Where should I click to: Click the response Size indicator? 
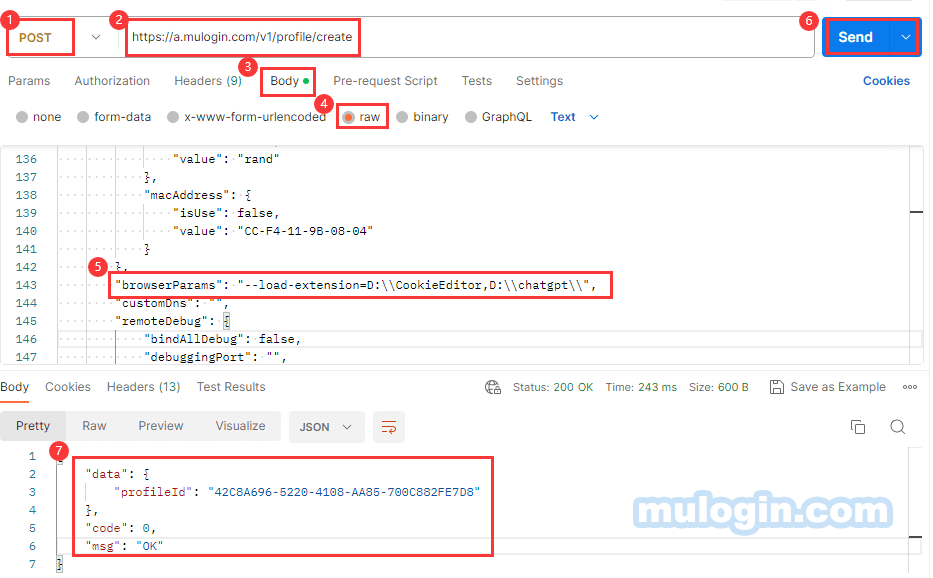click(x=718, y=386)
